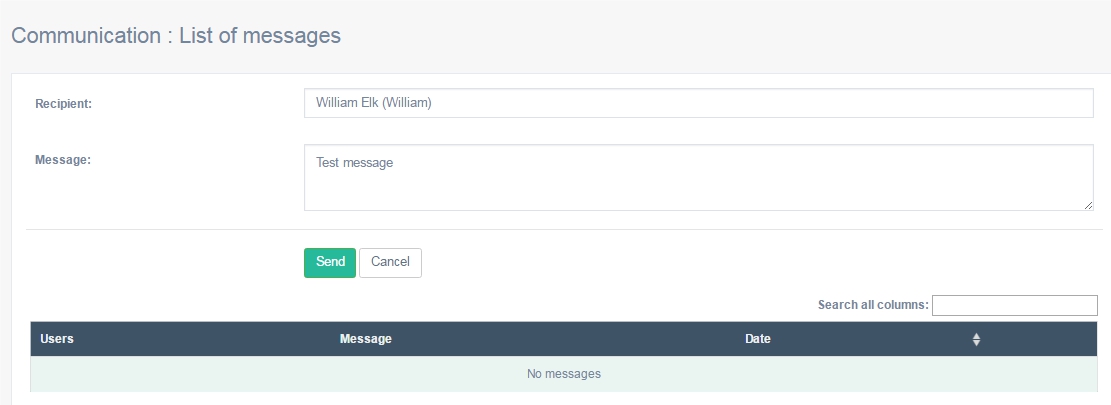Click the 'Message:' field label
1111x405 pixels.
click(63, 160)
